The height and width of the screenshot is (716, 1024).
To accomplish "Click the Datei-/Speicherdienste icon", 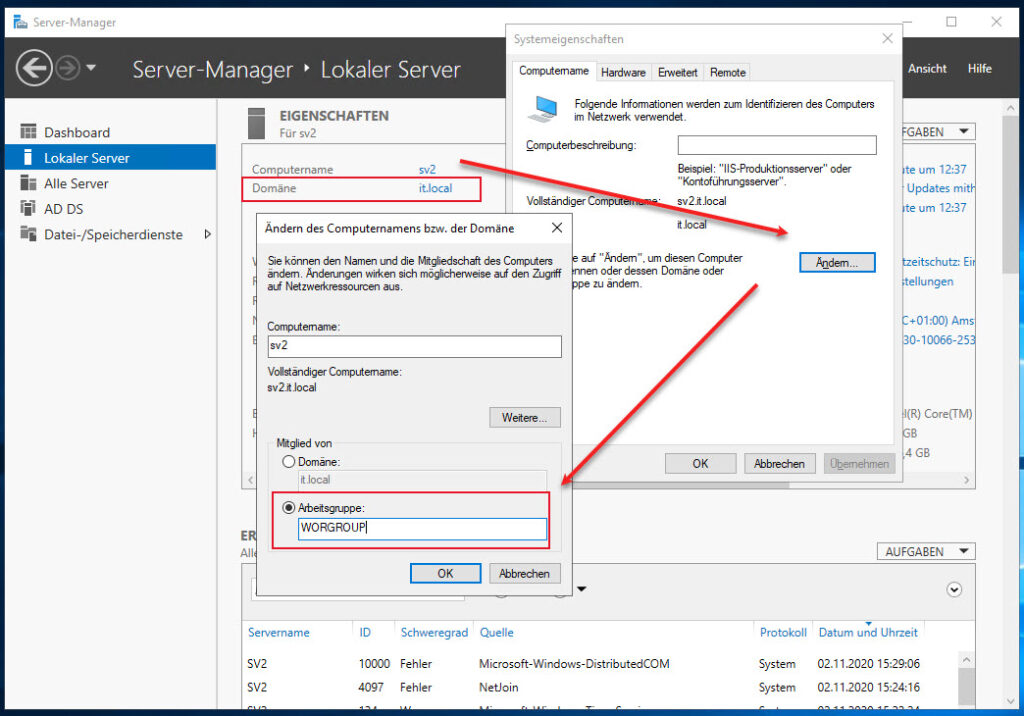I will [28, 234].
